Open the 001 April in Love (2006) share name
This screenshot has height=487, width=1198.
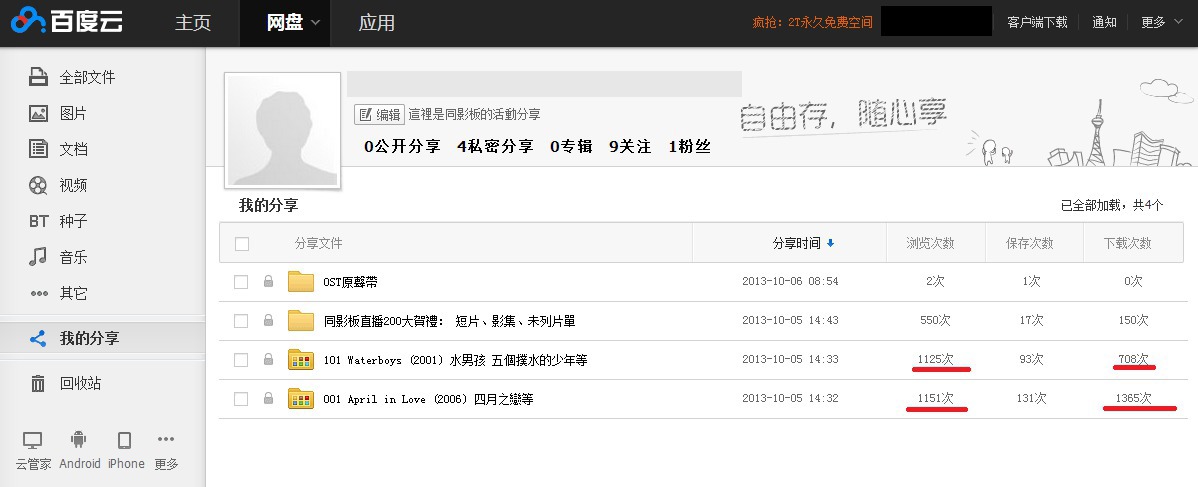[x=428, y=398]
